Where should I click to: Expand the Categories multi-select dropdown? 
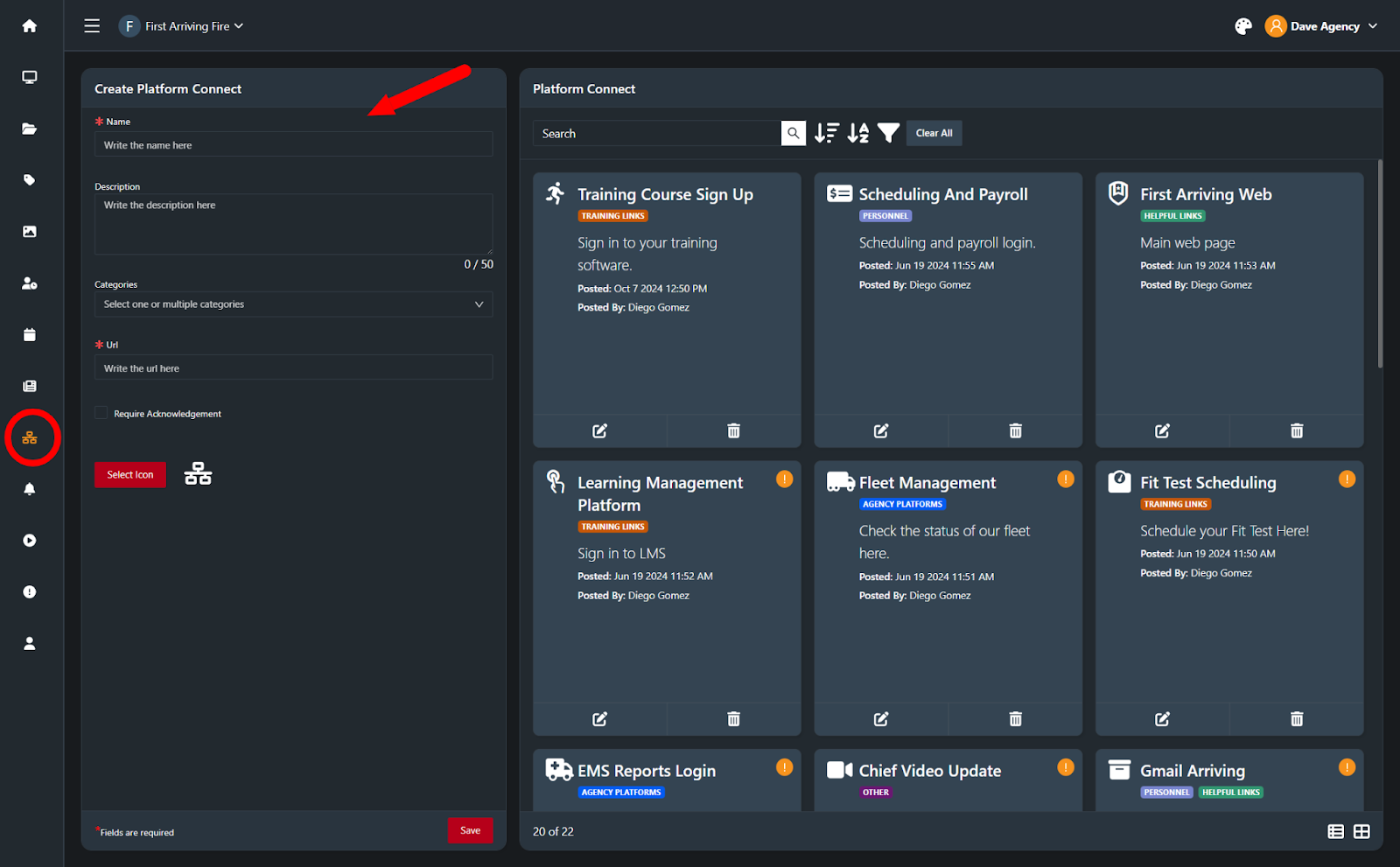[293, 304]
